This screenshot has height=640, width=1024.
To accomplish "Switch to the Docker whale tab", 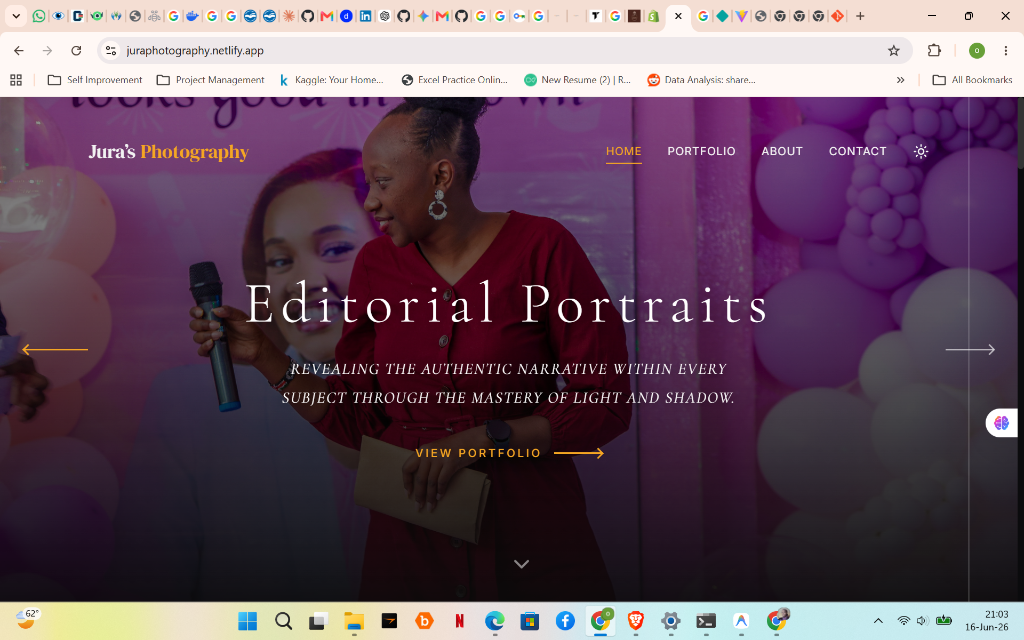I will point(192,16).
